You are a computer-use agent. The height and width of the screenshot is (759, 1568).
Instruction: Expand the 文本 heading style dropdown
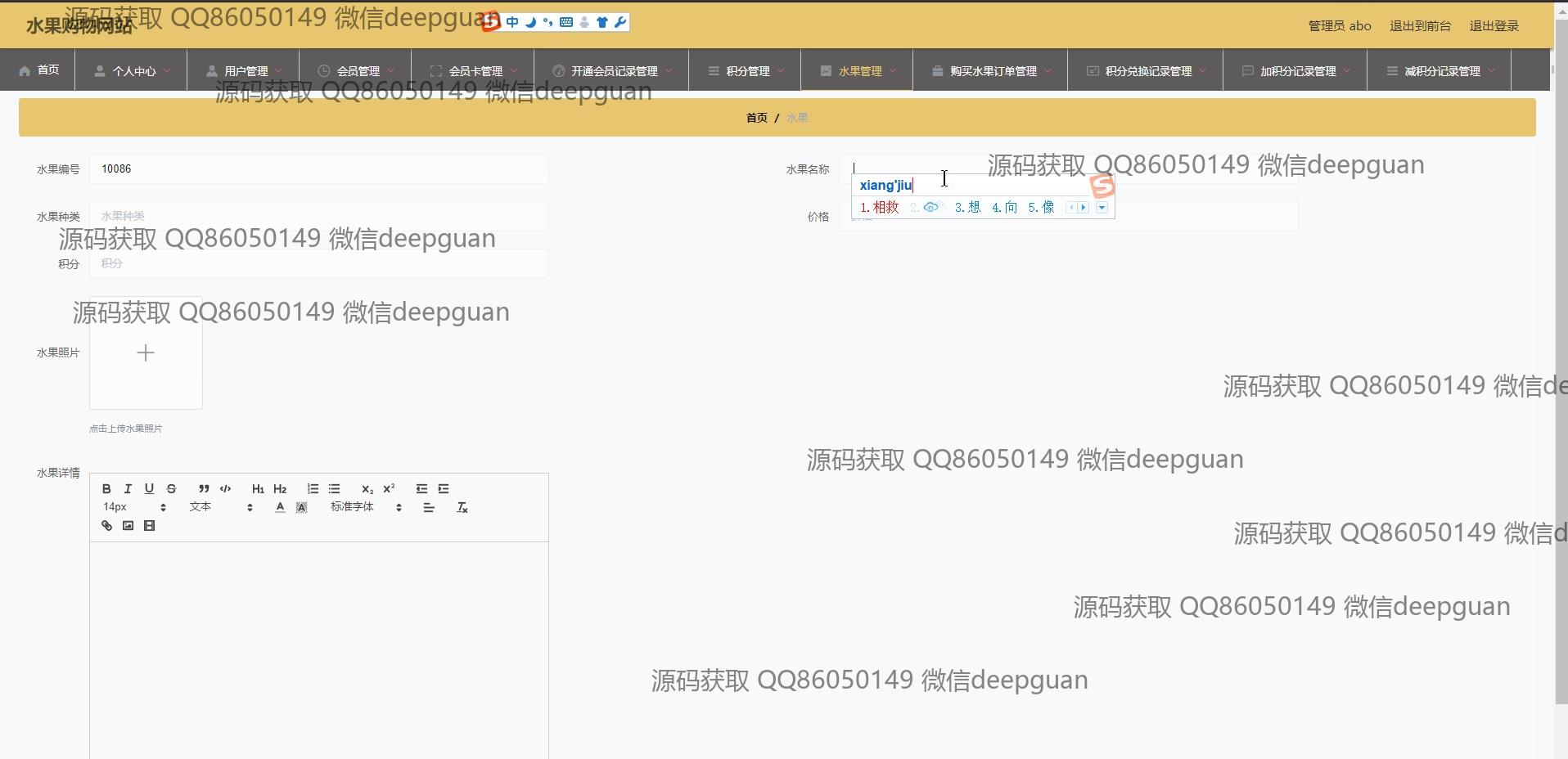(x=220, y=507)
